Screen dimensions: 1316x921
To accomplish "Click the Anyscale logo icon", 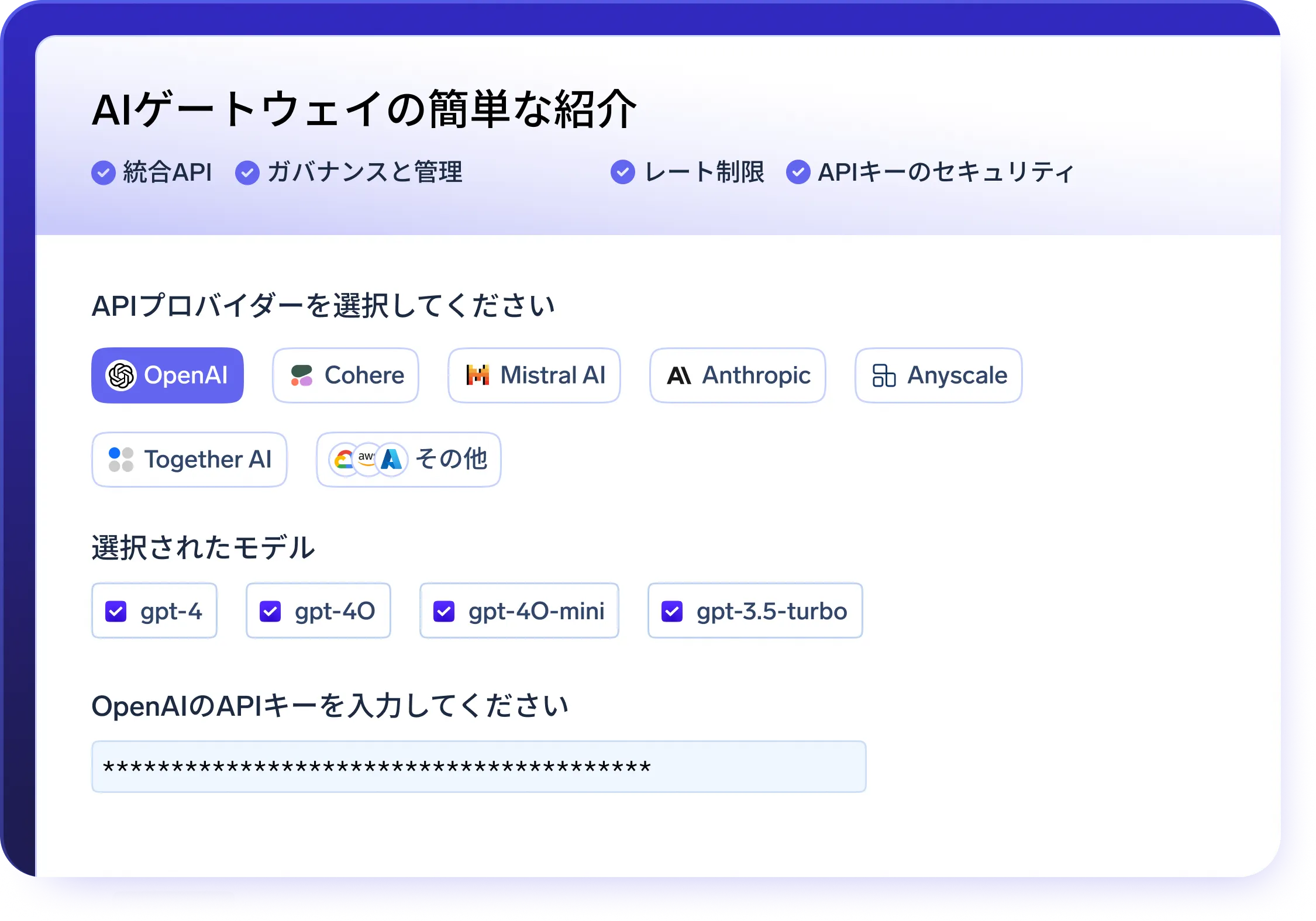I will [x=884, y=375].
